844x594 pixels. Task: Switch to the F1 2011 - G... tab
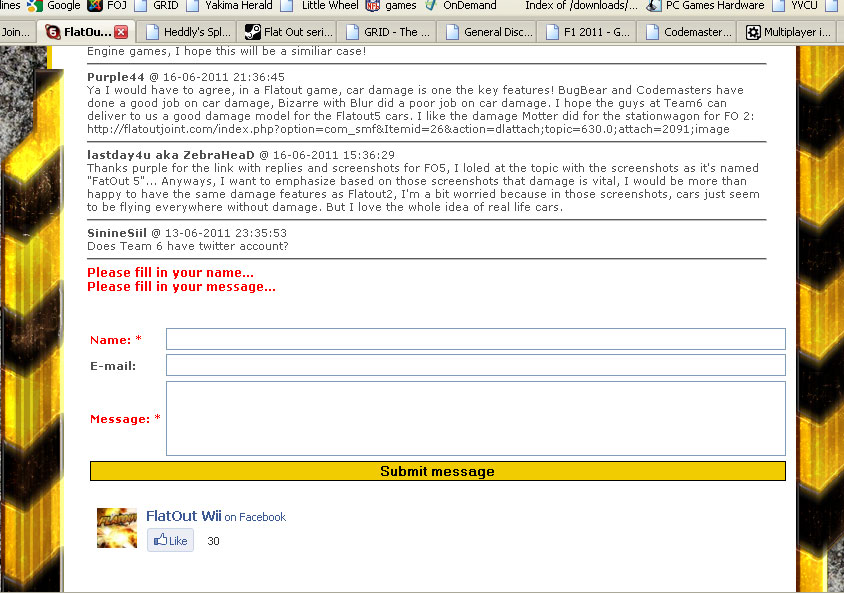click(x=588, y=32)
